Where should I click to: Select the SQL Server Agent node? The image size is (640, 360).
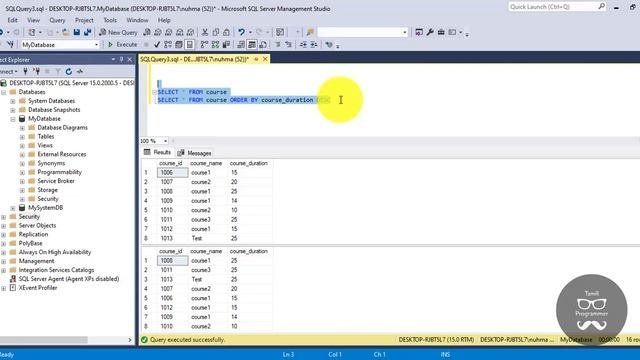pyautogui.click(x=69, y=279)
